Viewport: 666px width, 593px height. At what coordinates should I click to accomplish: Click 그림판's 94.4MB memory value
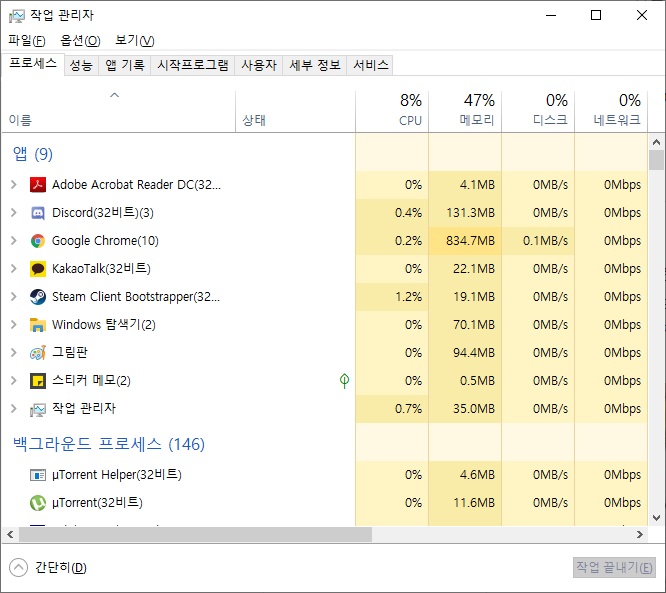point(474,353)
